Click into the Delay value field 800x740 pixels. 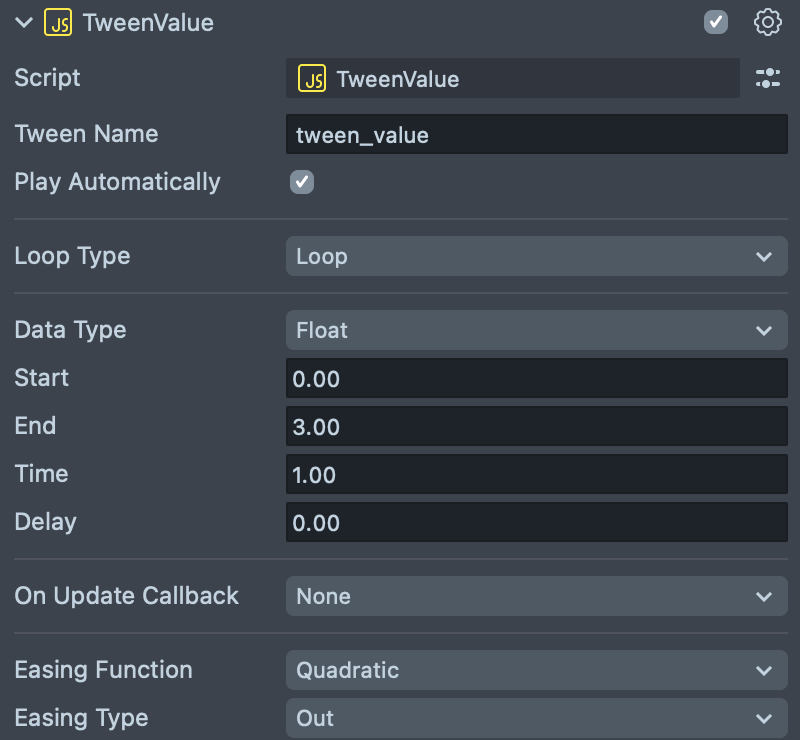point(536,522)
